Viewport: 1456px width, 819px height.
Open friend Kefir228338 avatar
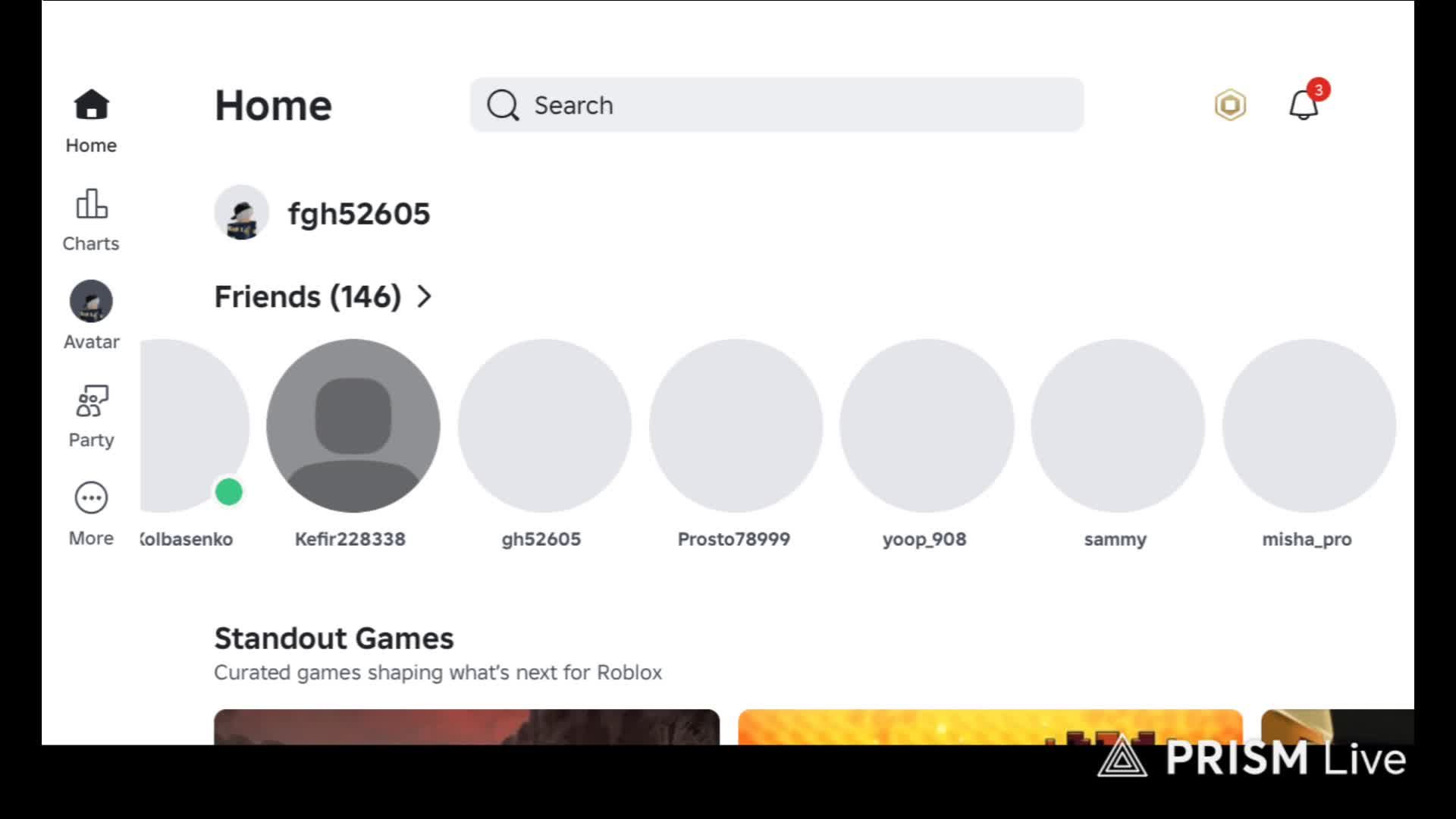click(x=353, y=425)
